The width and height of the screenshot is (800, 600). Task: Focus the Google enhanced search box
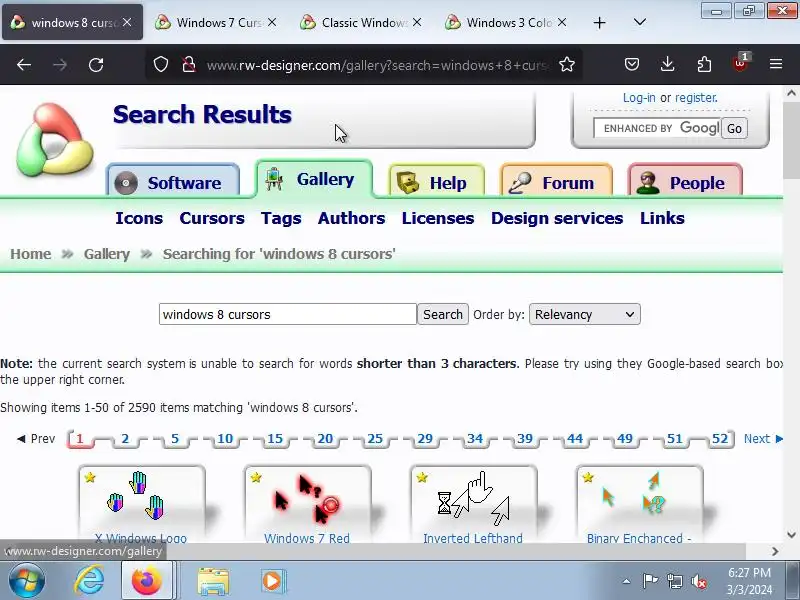point(657,128)
